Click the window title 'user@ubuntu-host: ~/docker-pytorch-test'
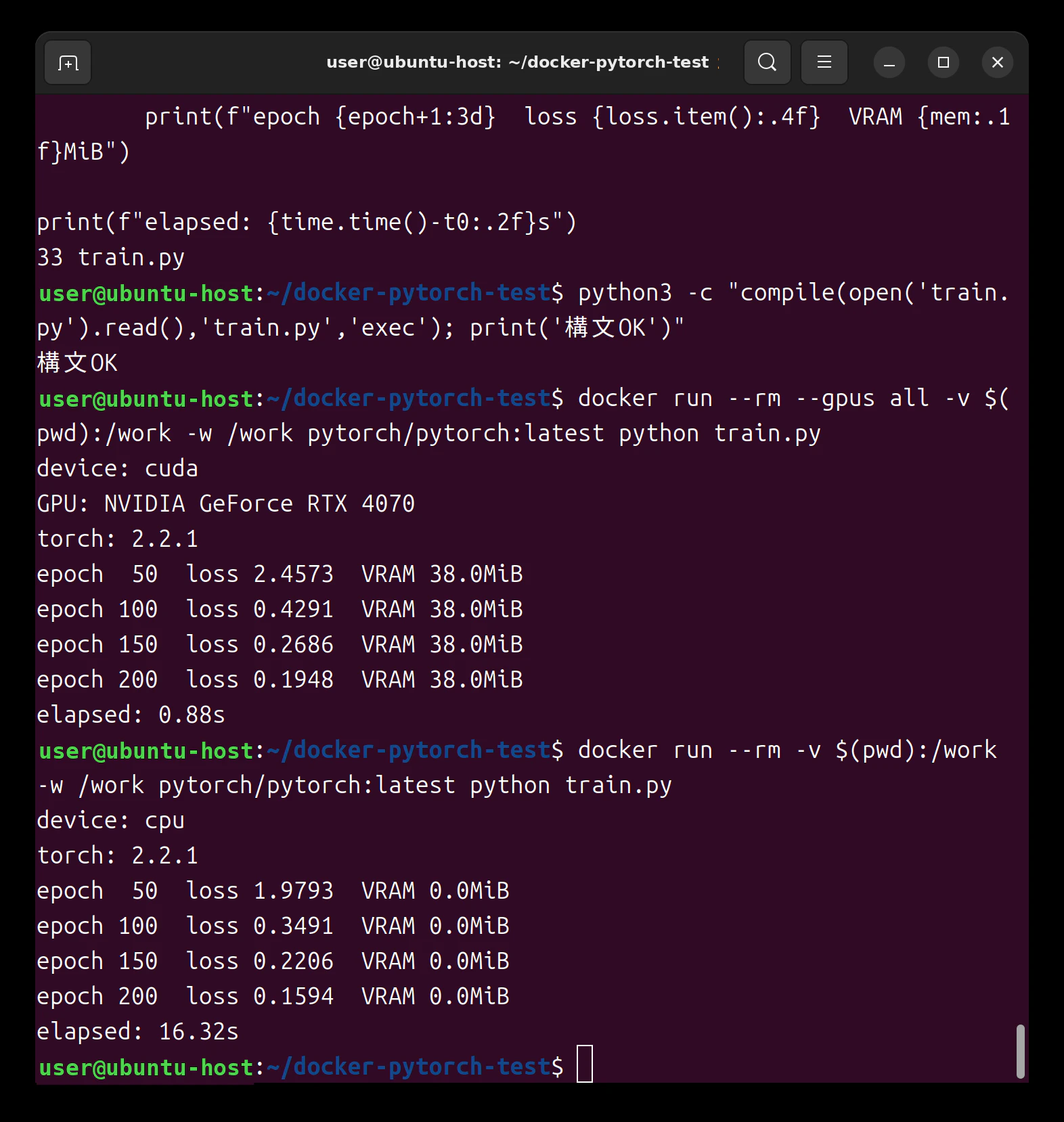The image size is (1064, 1122). [517, 62]
